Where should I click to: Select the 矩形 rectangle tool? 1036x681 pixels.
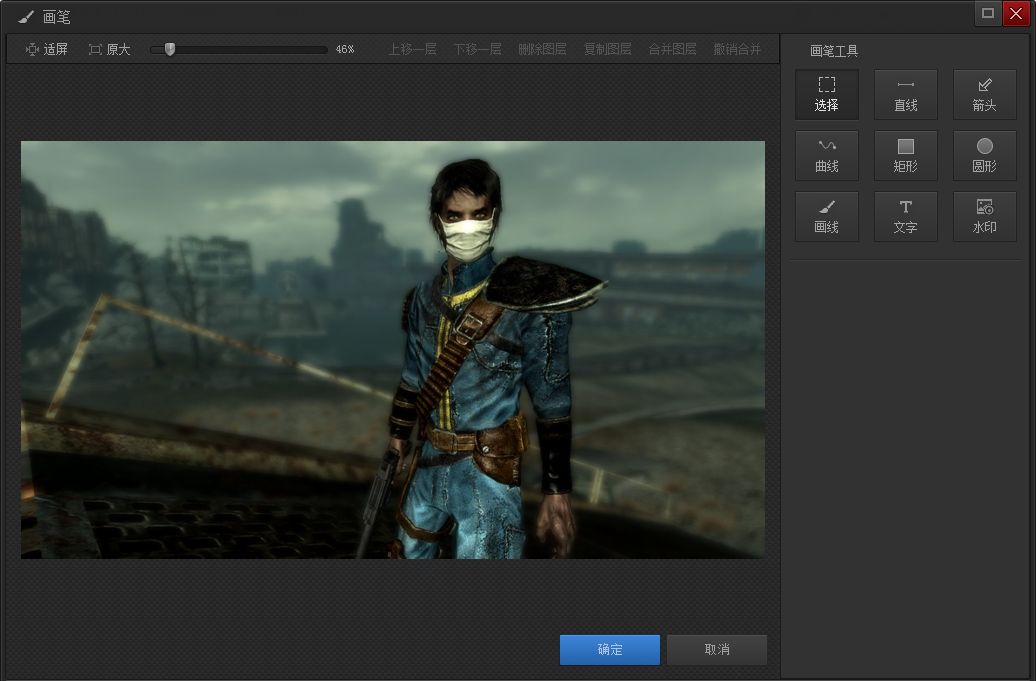[x=905, y=156]
